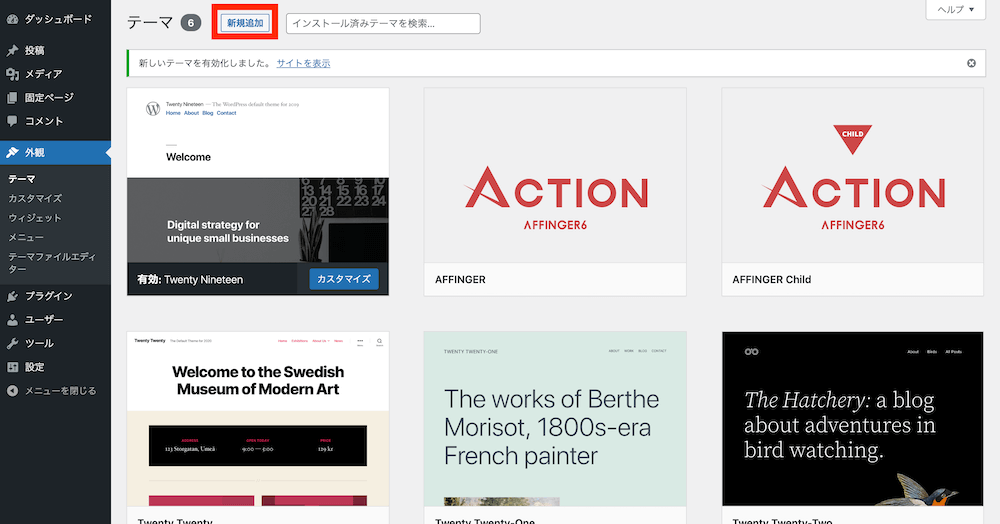The height and width of the screenshot is (524, 1000).
Task: Click the wrench icon beside ツール
Action: click(12, 343)
